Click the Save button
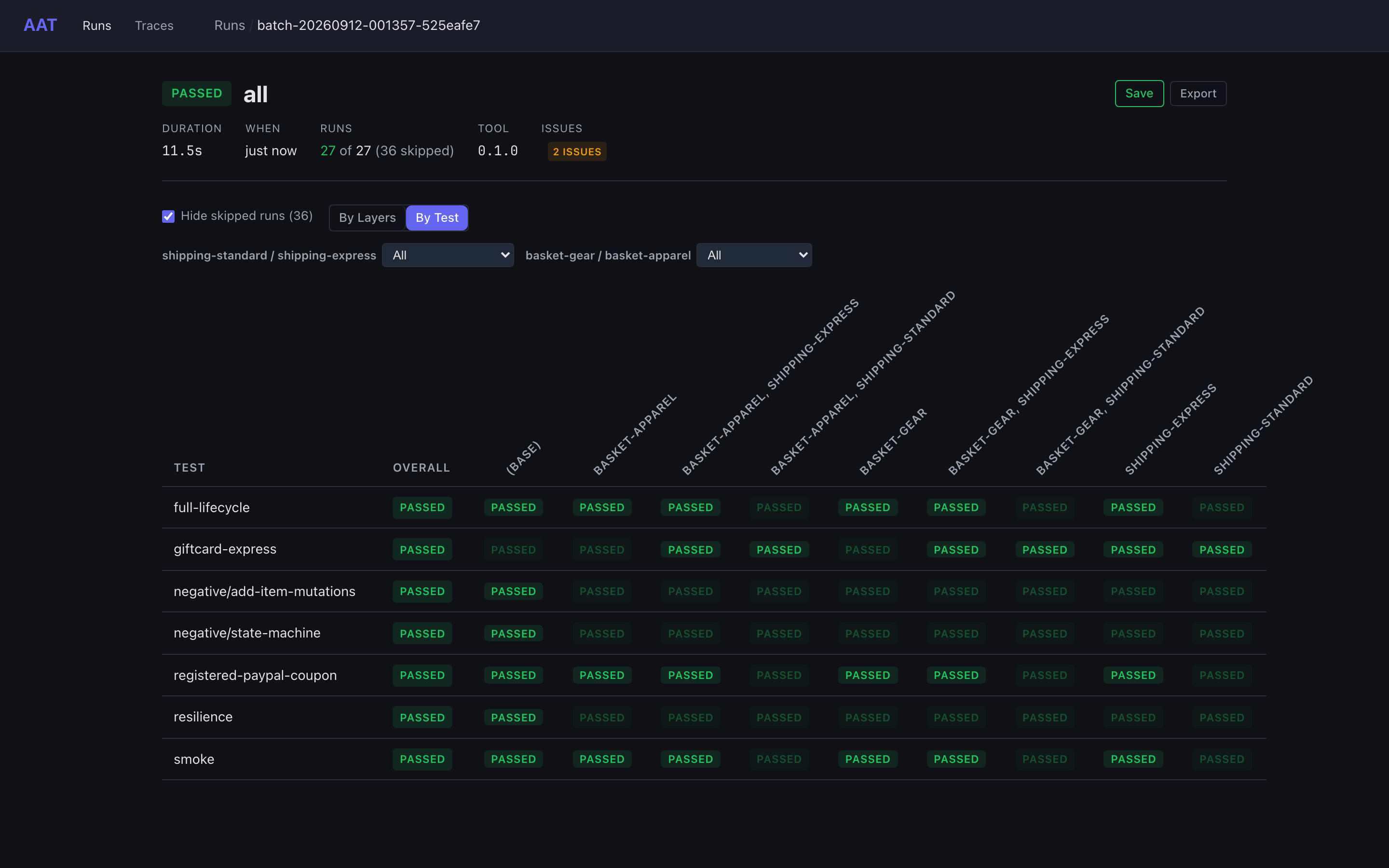The width and height of the screenshot is (1389, 868). [1139, 94]
